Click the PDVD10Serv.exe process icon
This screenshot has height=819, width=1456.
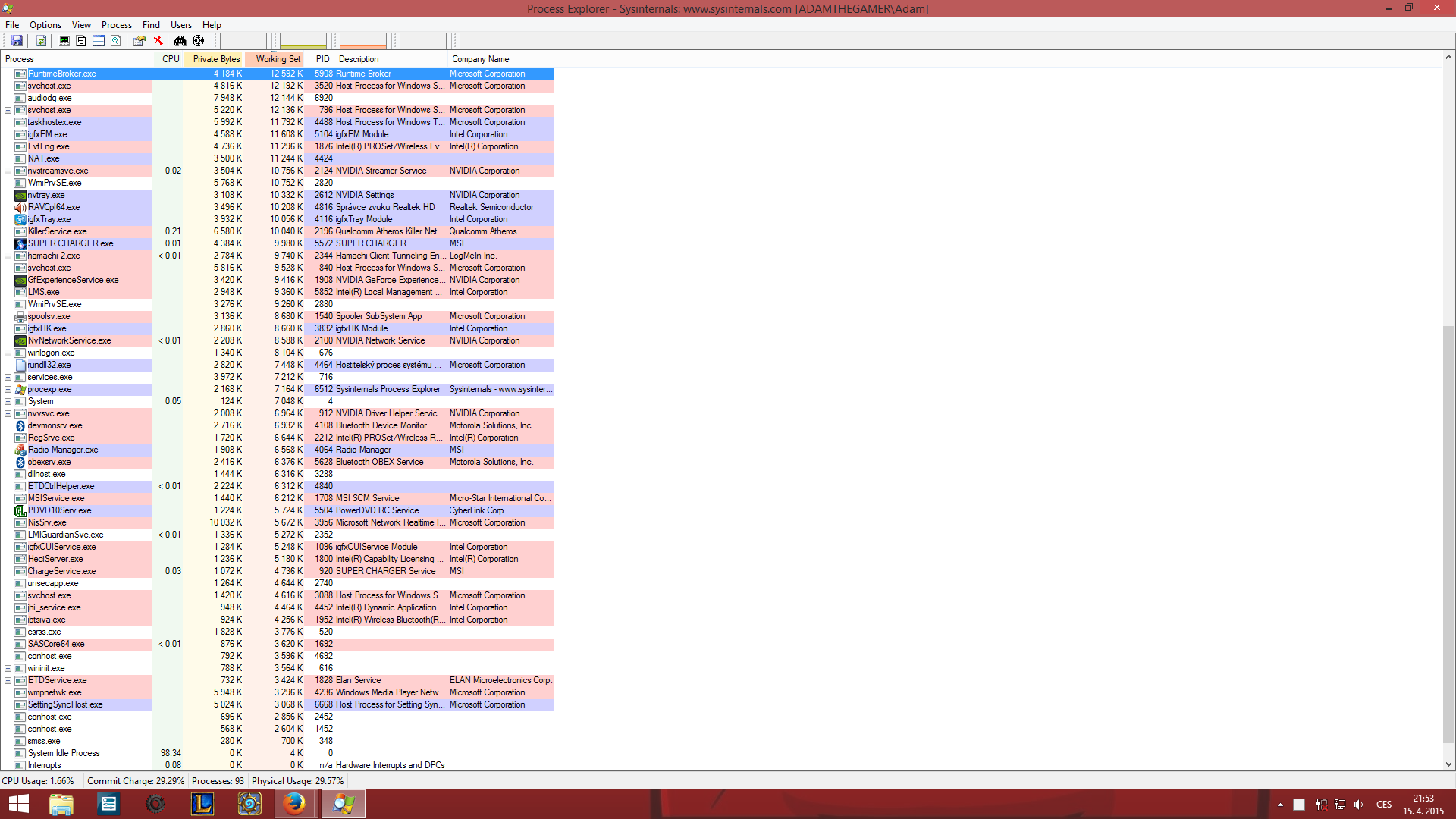(20, 510)
